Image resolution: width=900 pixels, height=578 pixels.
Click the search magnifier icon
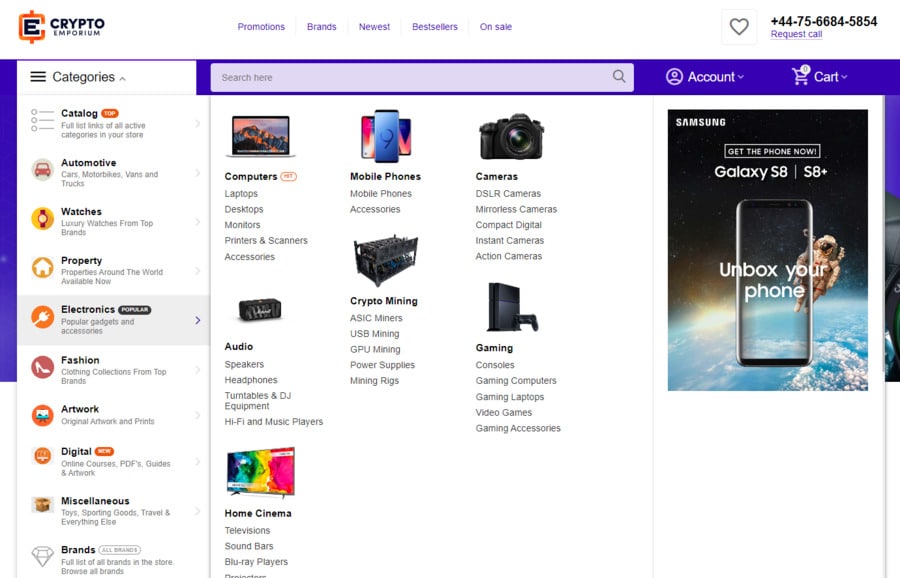click(x=619, y=76)
